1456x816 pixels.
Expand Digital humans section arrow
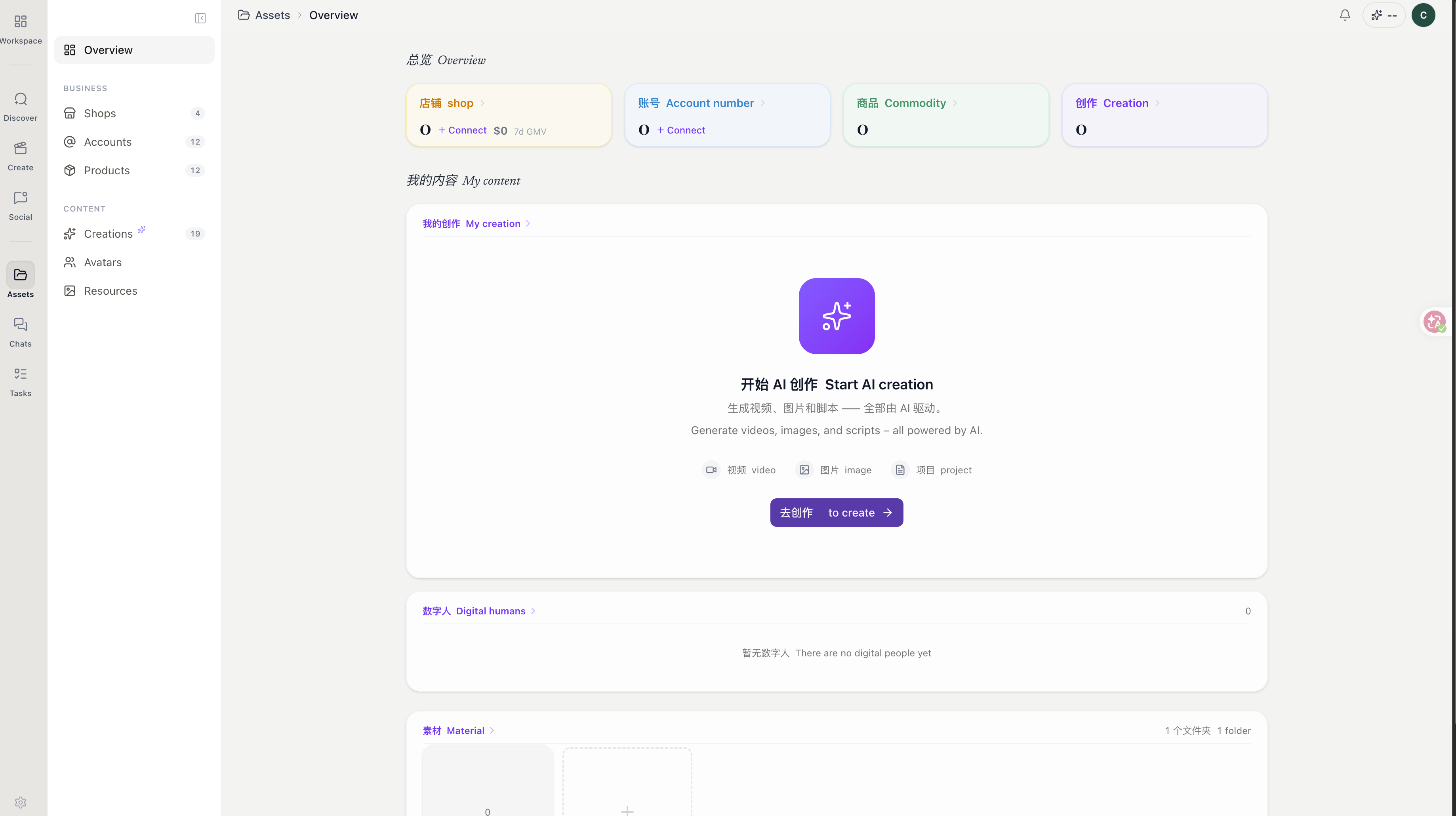[x=533, y=611]
